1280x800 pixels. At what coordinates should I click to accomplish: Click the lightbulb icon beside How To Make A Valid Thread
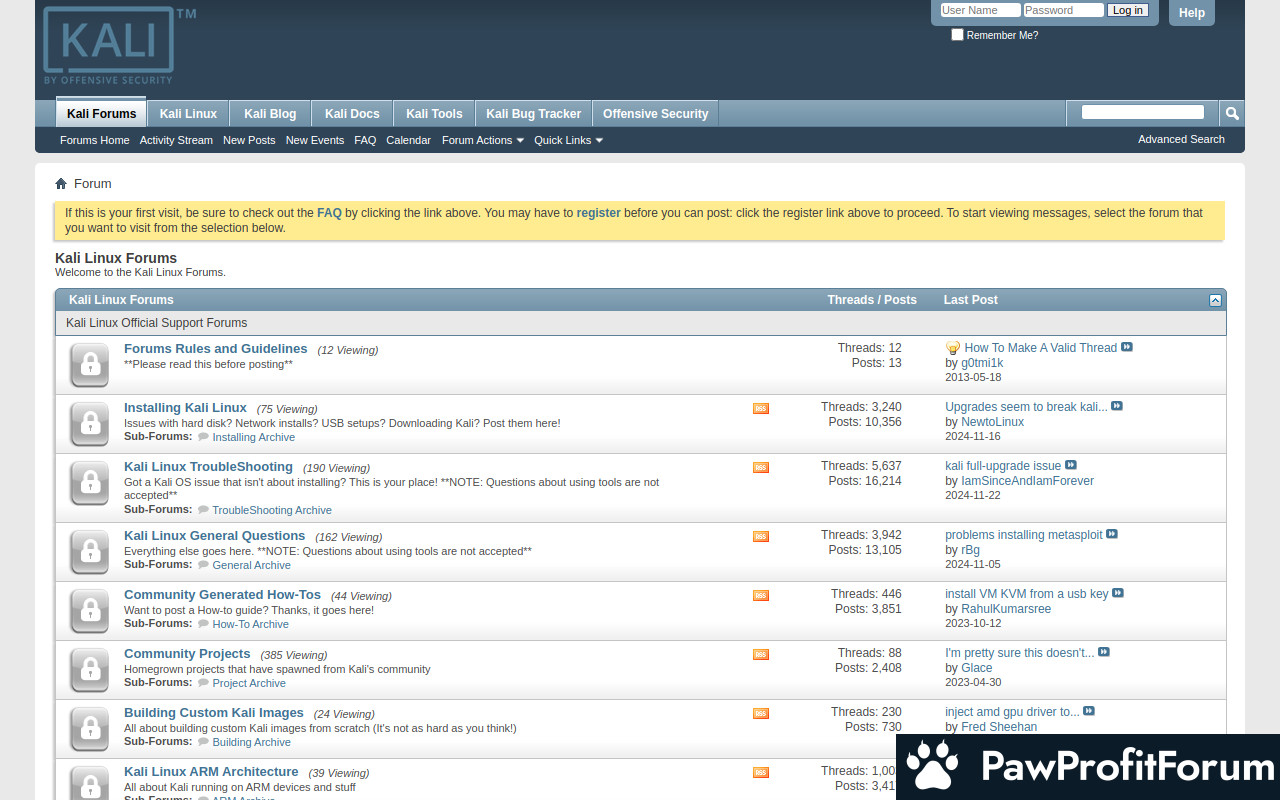953,348
